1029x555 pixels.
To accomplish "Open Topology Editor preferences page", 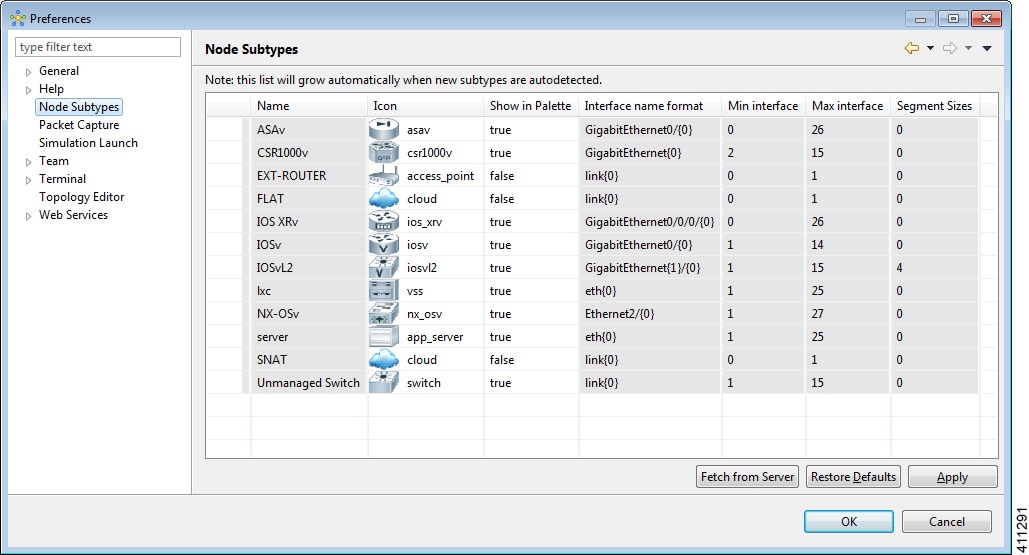I will click(81, 197).
